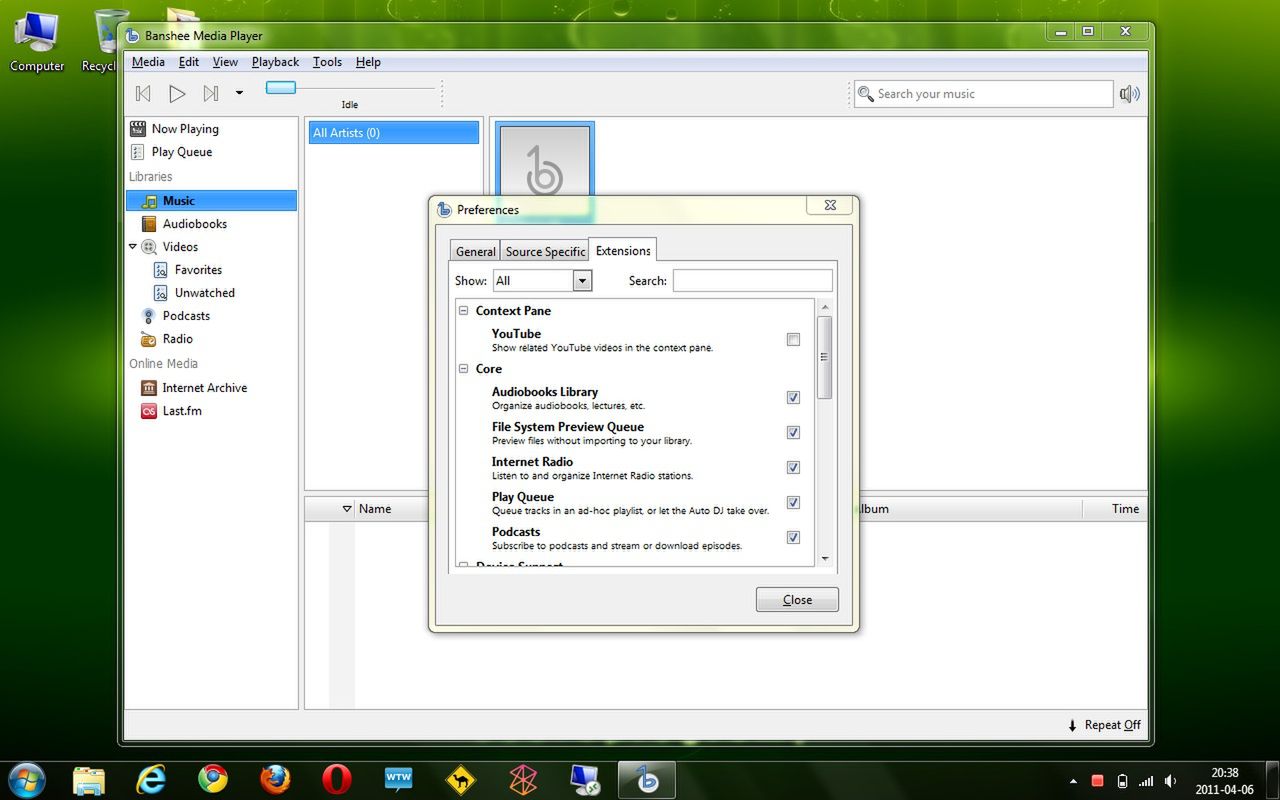The height and width of the screenshot is (800, 1280).
Task: Select the Music library
Action: 212,200
